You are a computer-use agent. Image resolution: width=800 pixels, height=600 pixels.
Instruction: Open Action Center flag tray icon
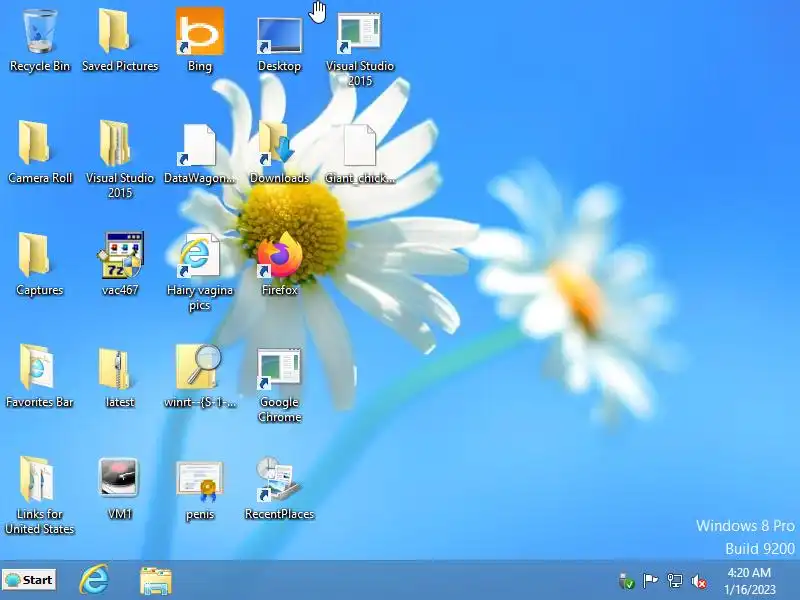[651, 581]
